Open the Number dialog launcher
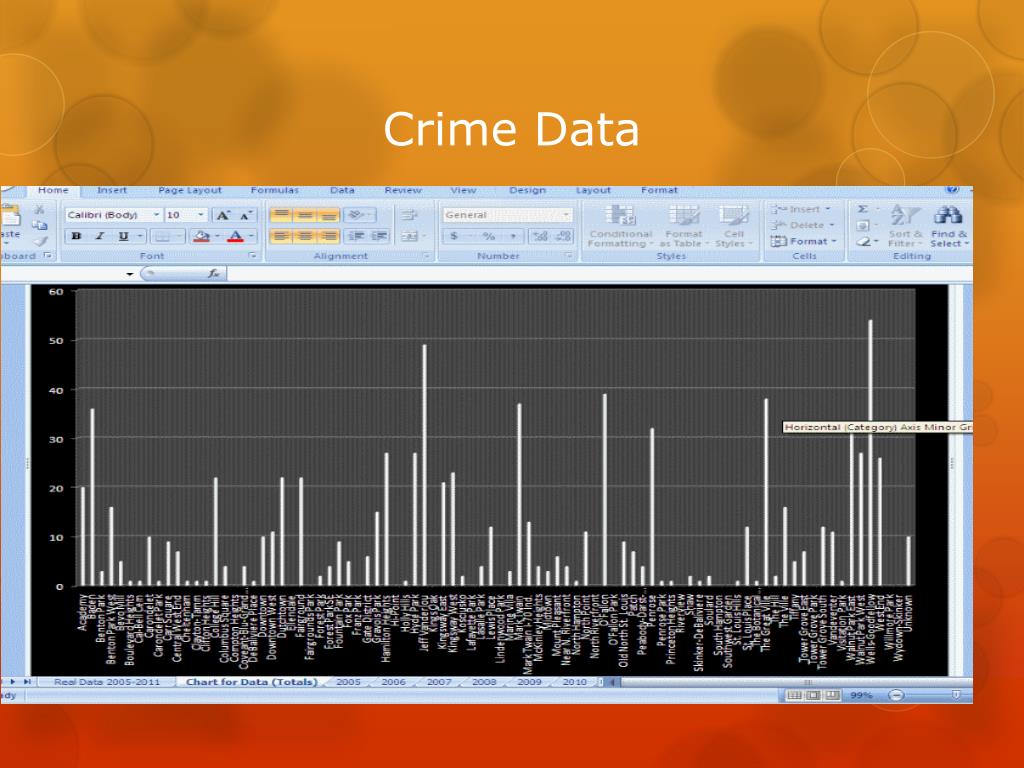This screenshot has width=1024, height=768. coord(569,256)
